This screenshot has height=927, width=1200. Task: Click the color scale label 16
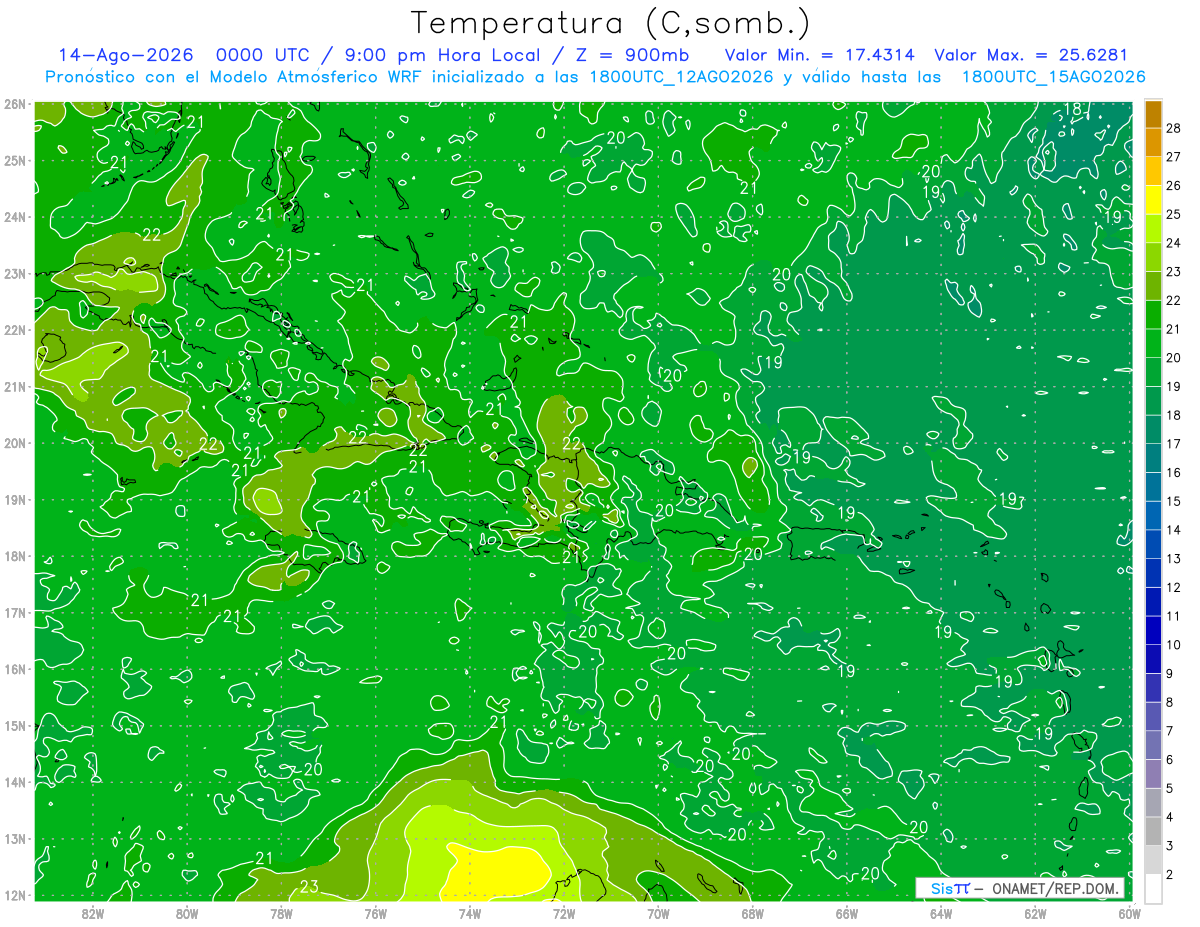point(1173,473)
